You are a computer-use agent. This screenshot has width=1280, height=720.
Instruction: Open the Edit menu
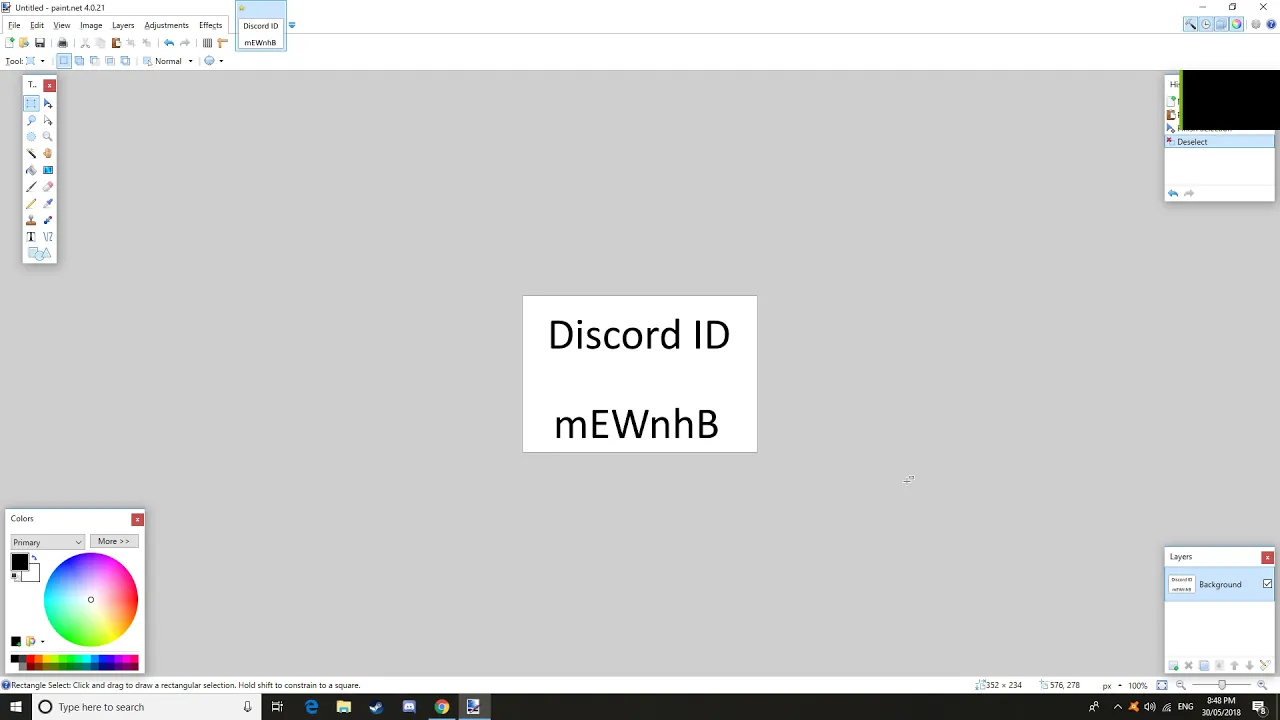click(x=37, y=25)
